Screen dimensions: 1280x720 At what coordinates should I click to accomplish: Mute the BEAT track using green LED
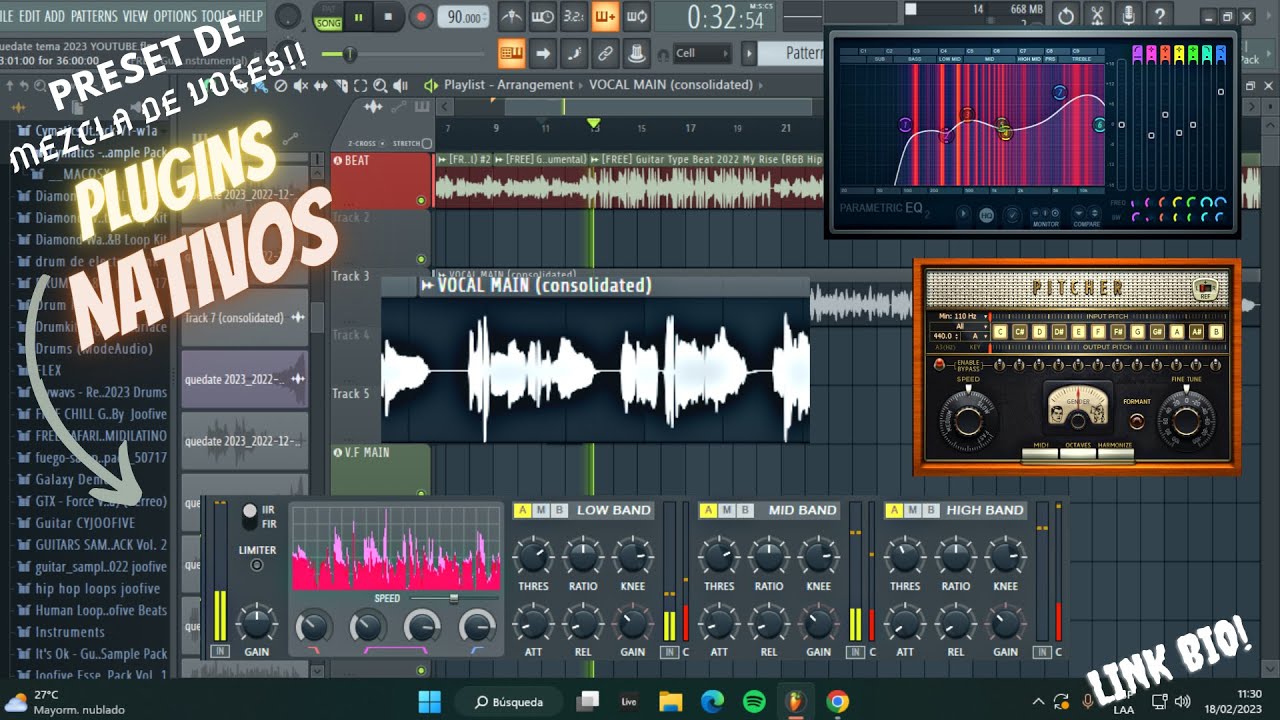(421, 201)
